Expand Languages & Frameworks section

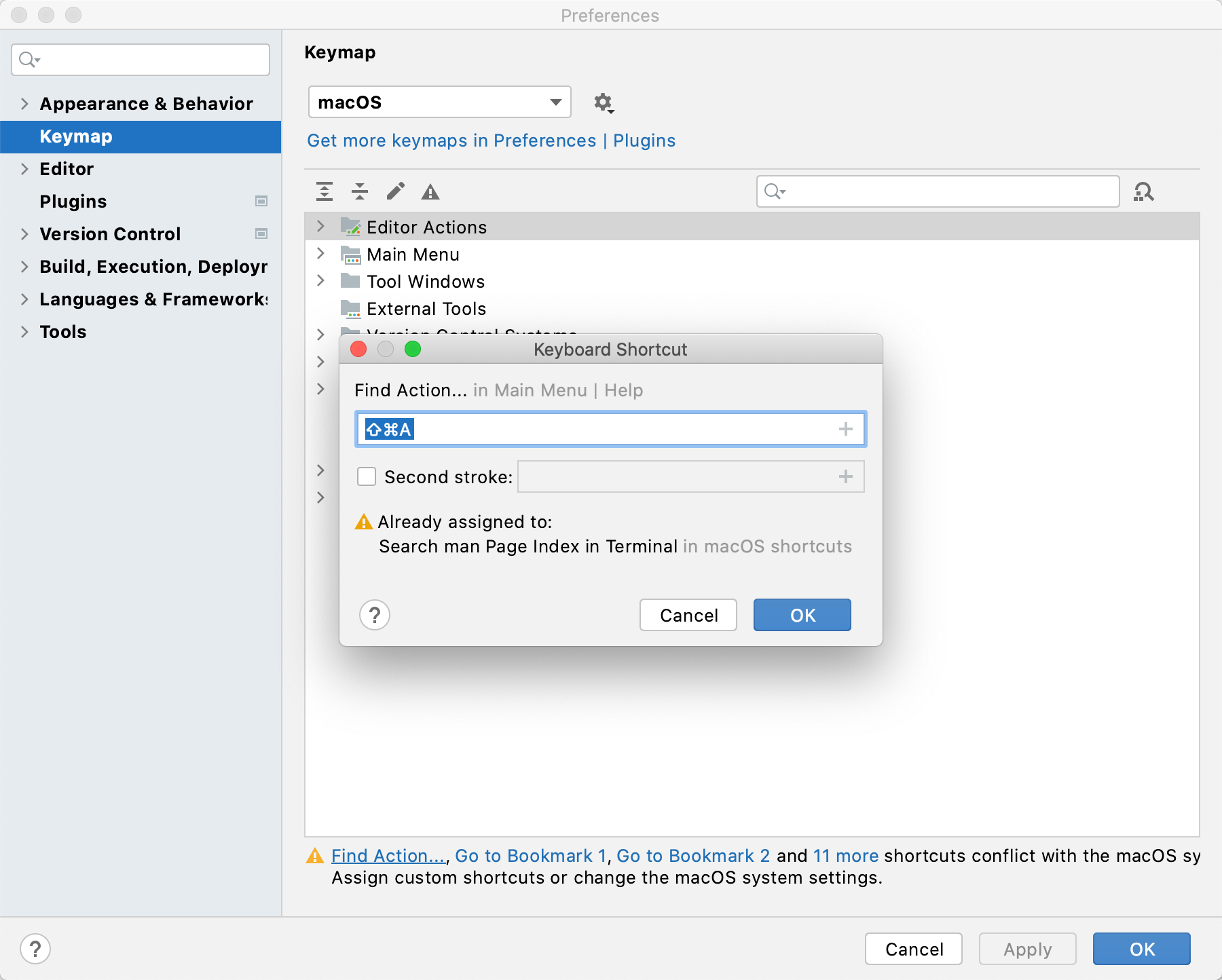pyautogui.click(x=24, y=299)
